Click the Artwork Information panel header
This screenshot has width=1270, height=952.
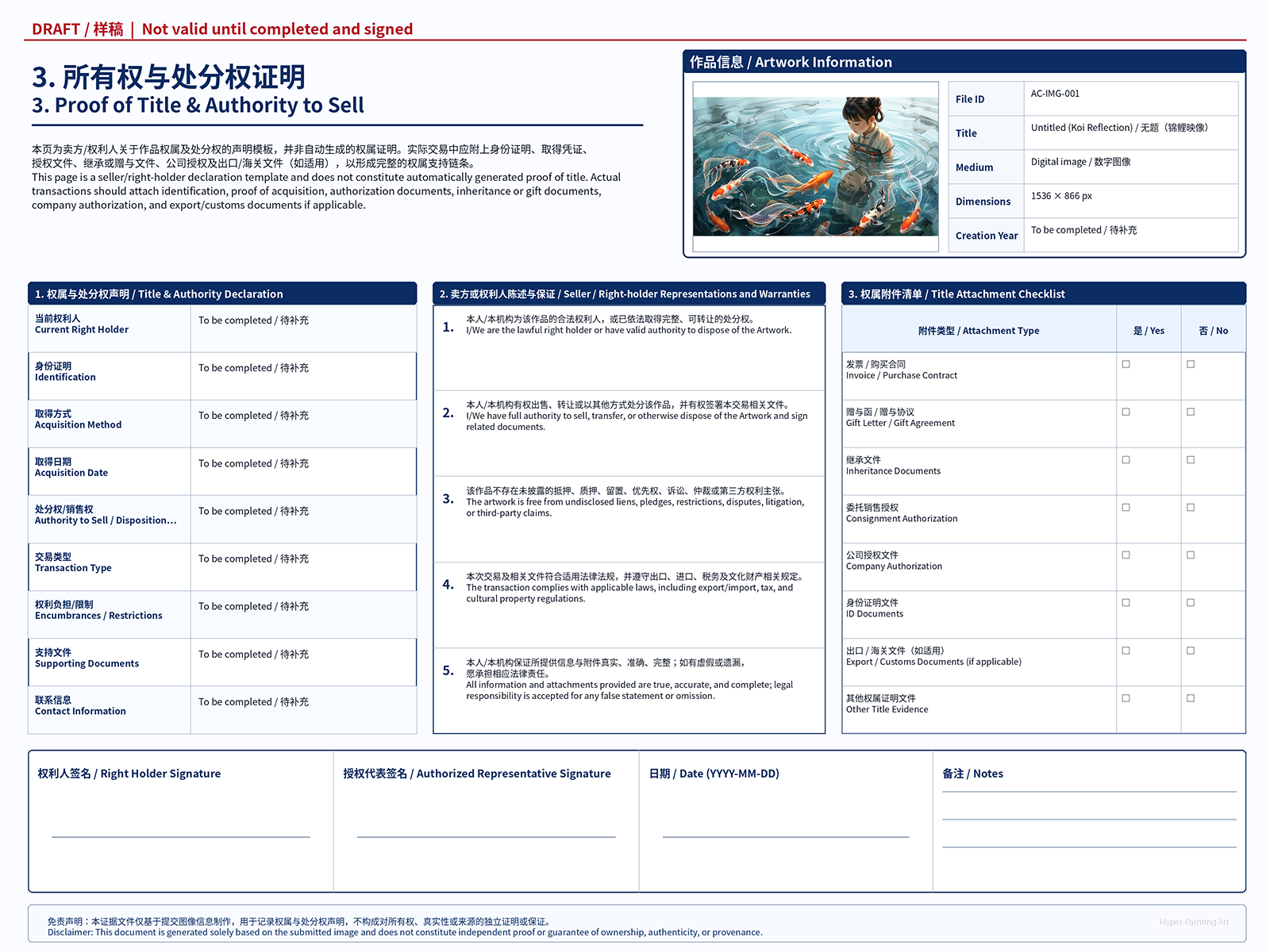[964, 62]
